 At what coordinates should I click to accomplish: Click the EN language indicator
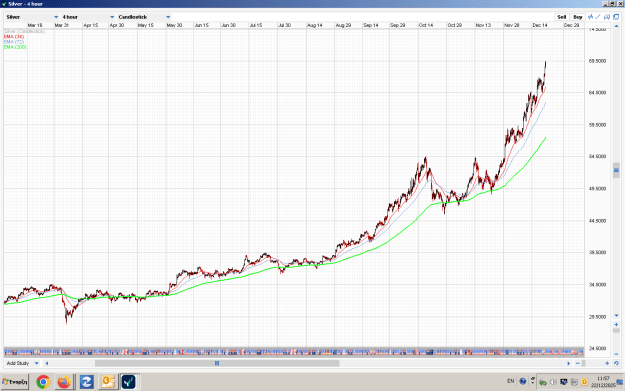coord(511,381)
